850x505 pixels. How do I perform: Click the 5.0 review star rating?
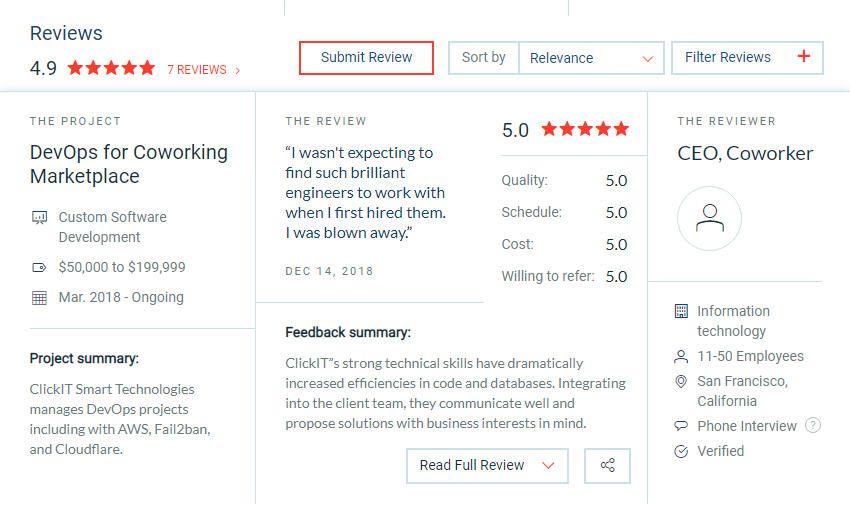(585, 129)
